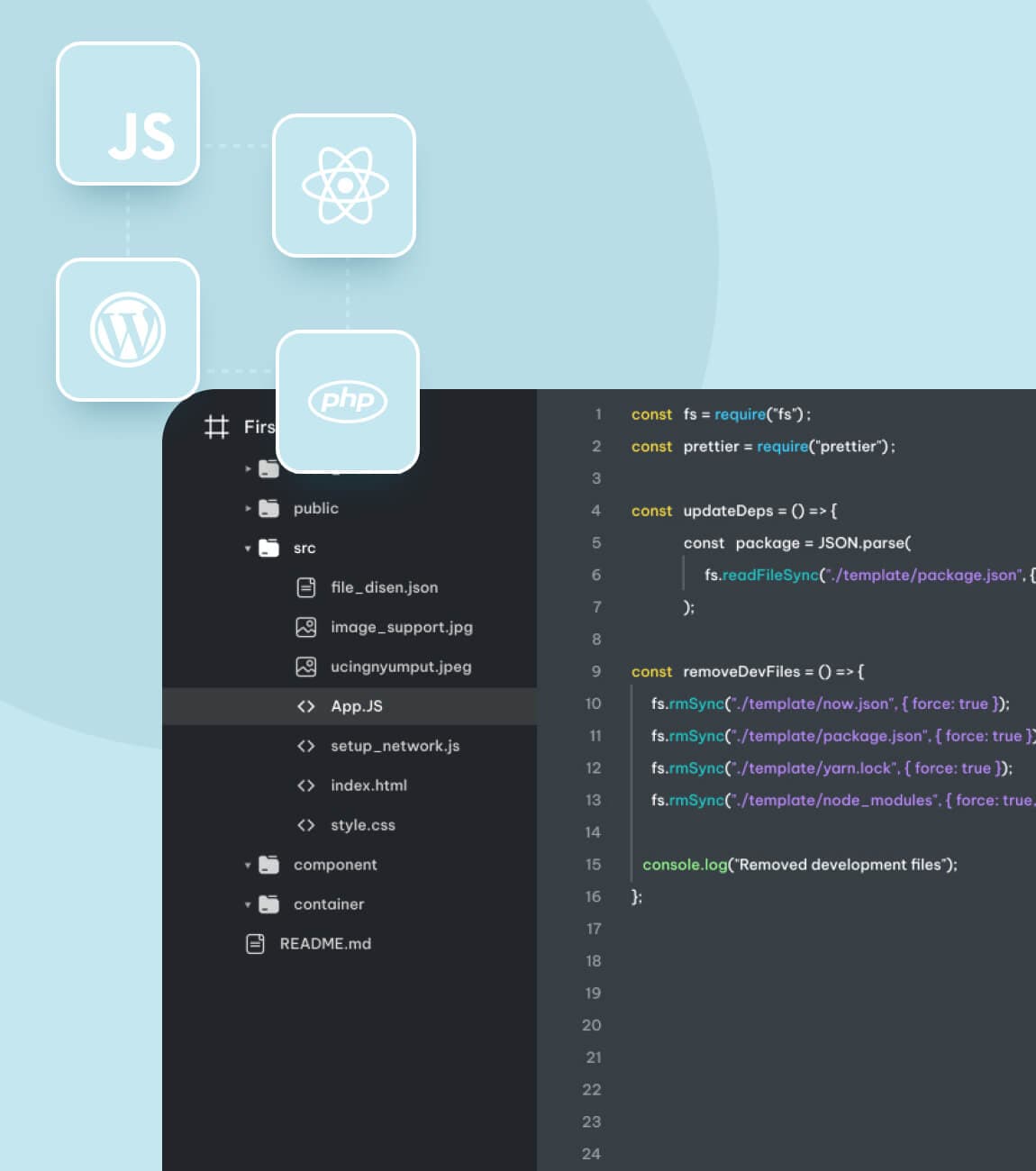Select the component folder label
1036x1171 pixels.
pyautogui.click(x=335, y=865)
